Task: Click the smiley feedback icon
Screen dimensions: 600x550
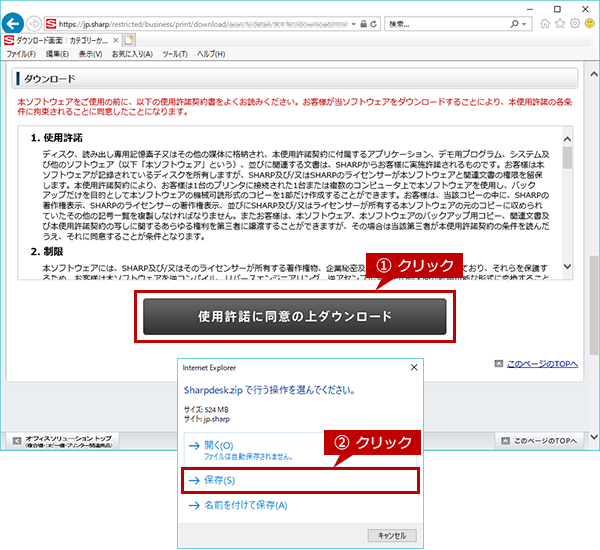Action: pyautogui.click(x=590, y=24)
